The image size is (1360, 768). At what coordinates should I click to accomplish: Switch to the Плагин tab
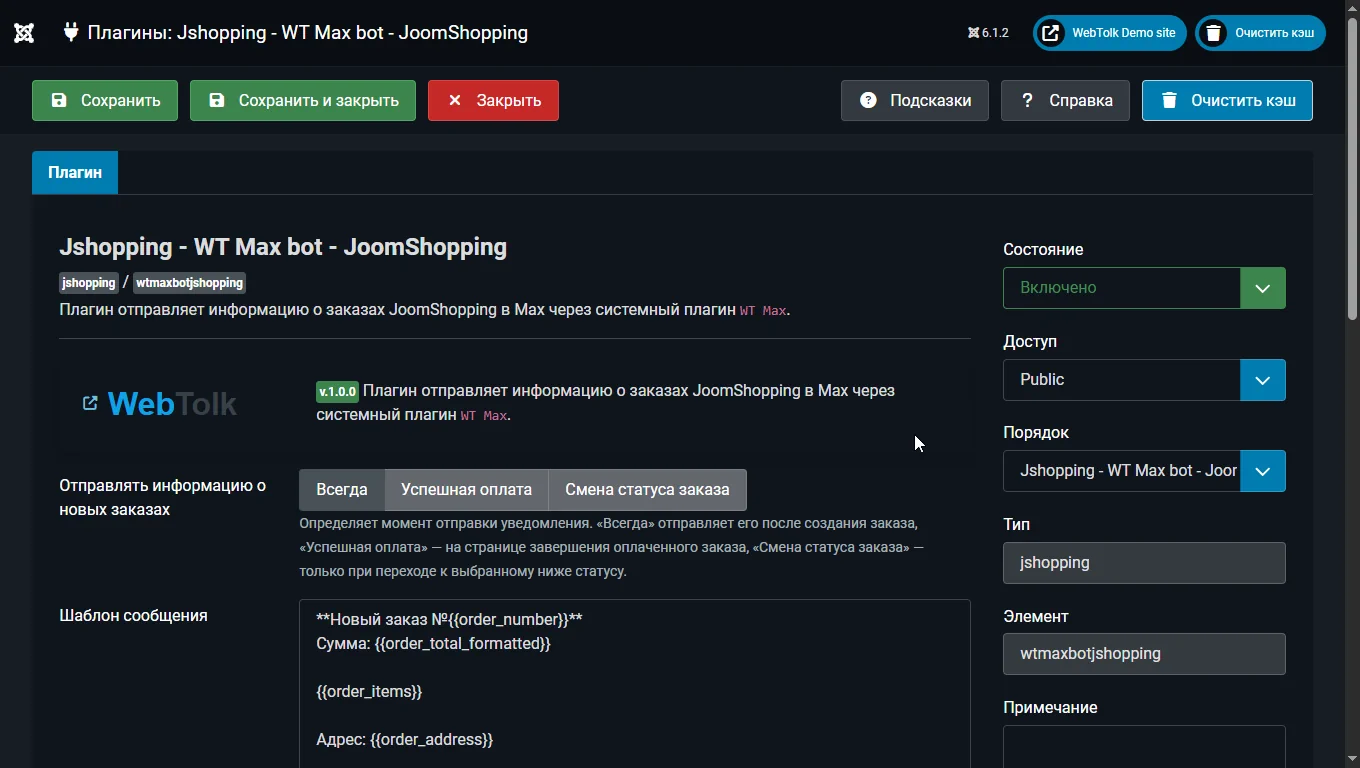pyautogui.click(x=75, y=172)
